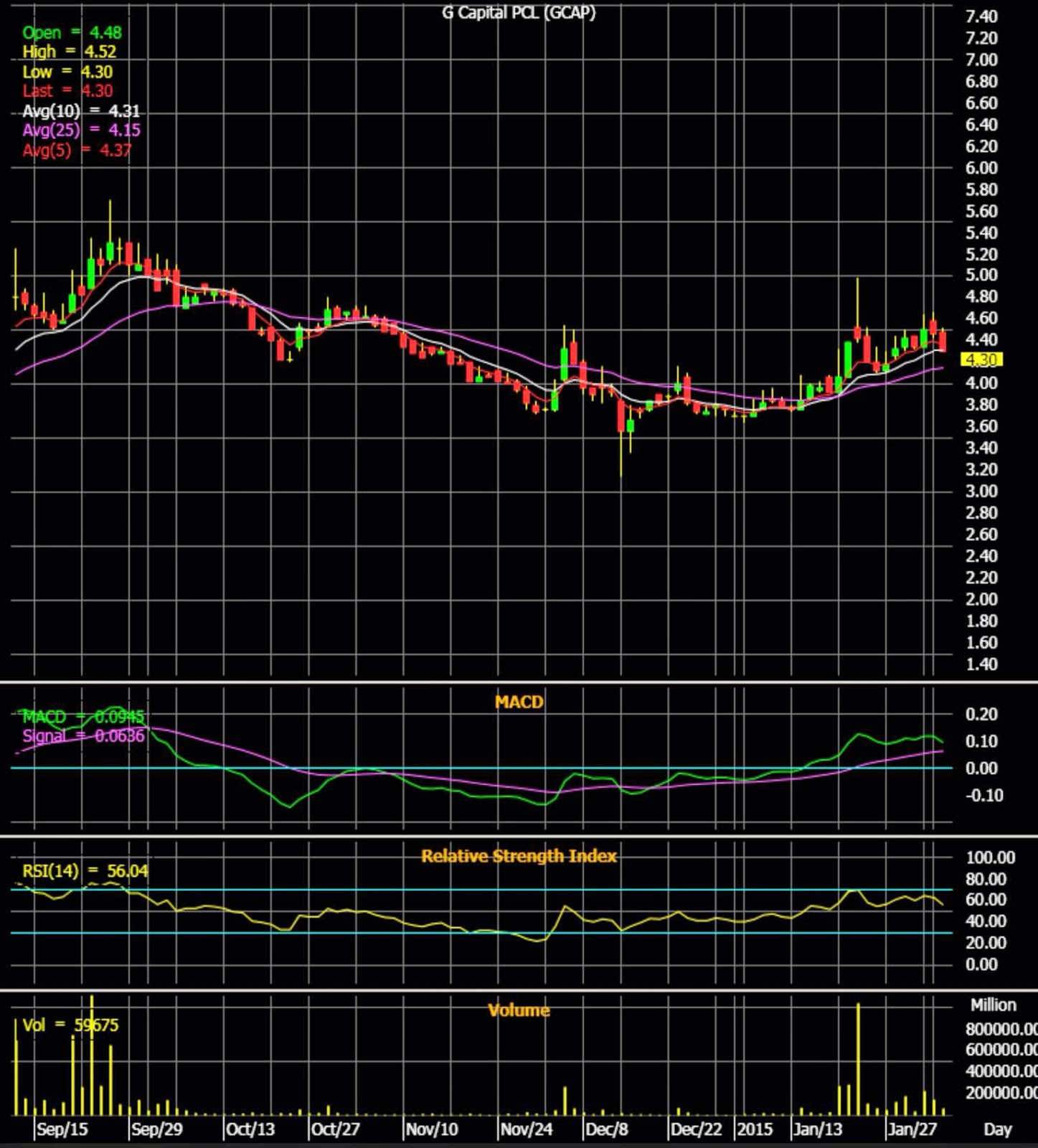This screenshot has height=1148, width=1038.
Task: Select the 5.60 price axis label
Action: click(x=982, y=211)
